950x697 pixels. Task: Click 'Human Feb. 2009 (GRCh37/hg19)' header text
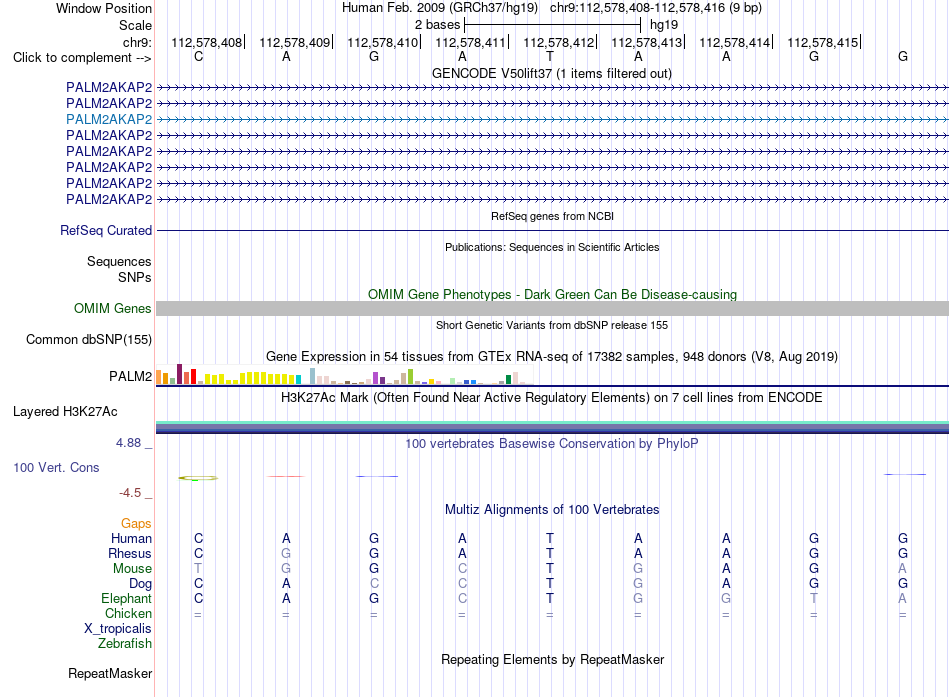pyautogui.click(x=440, y=8)
